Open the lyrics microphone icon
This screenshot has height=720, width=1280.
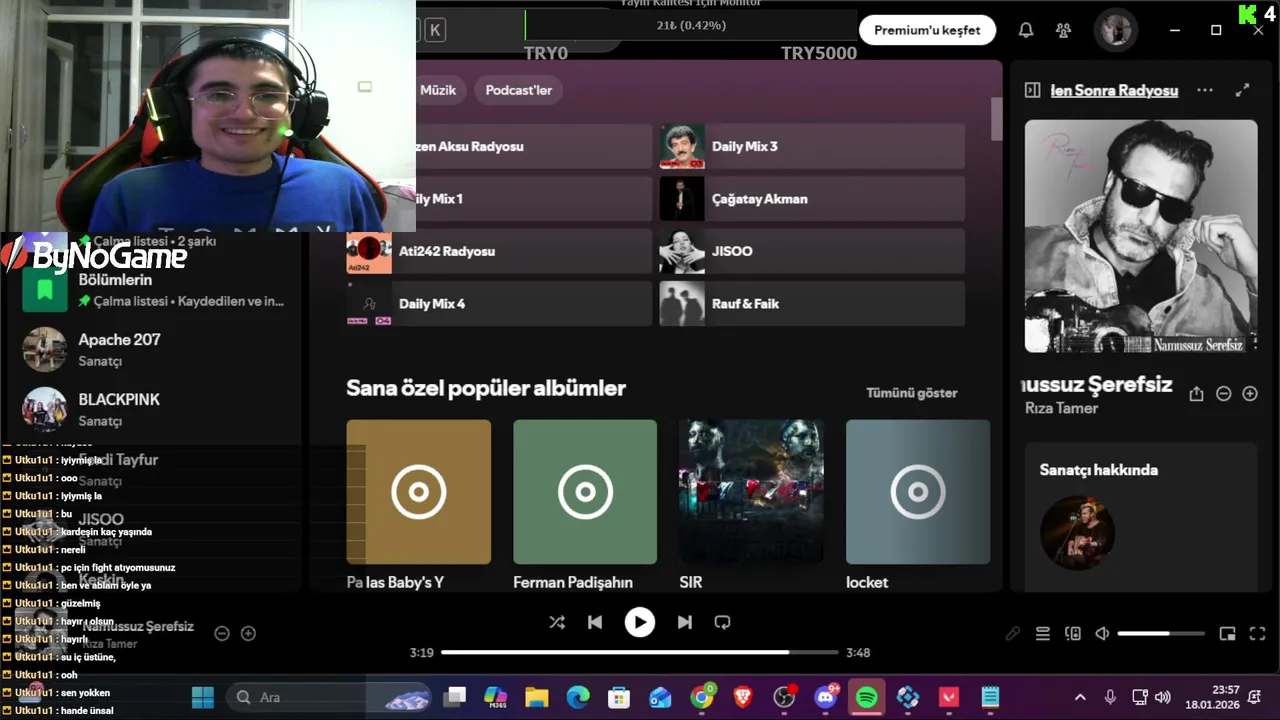1013,633
